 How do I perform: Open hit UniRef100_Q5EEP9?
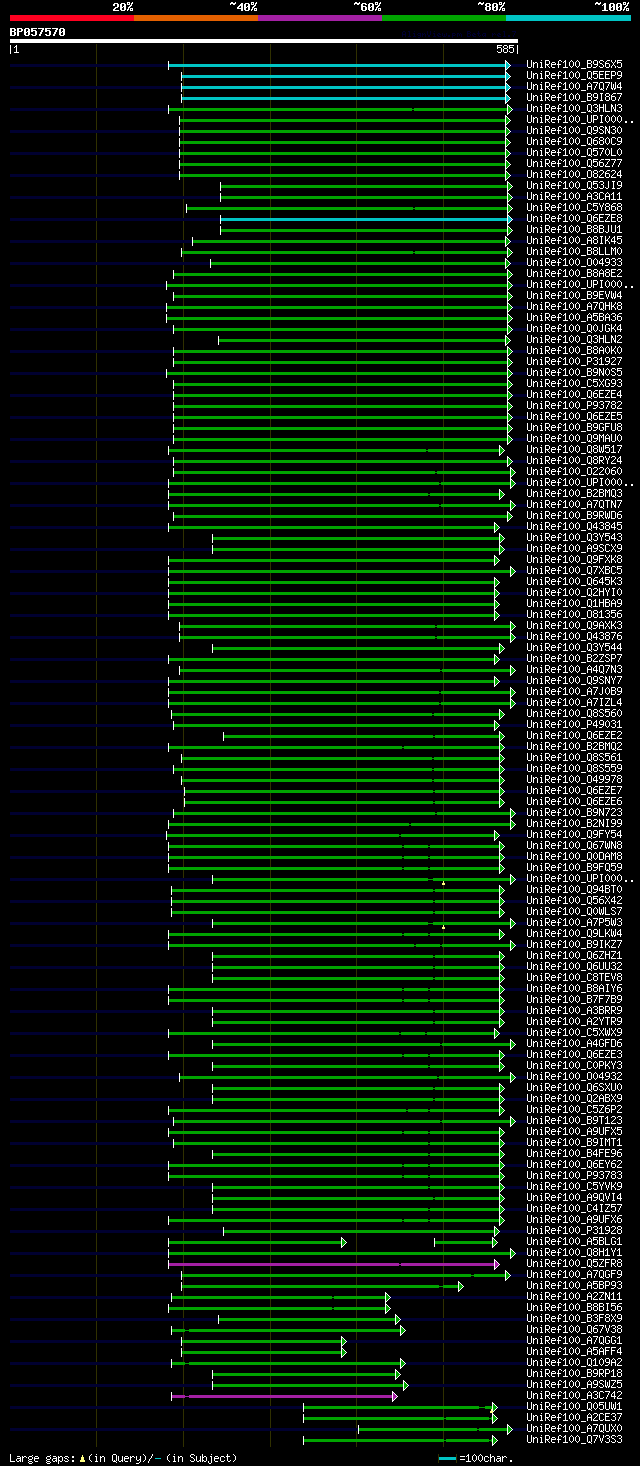574,75
